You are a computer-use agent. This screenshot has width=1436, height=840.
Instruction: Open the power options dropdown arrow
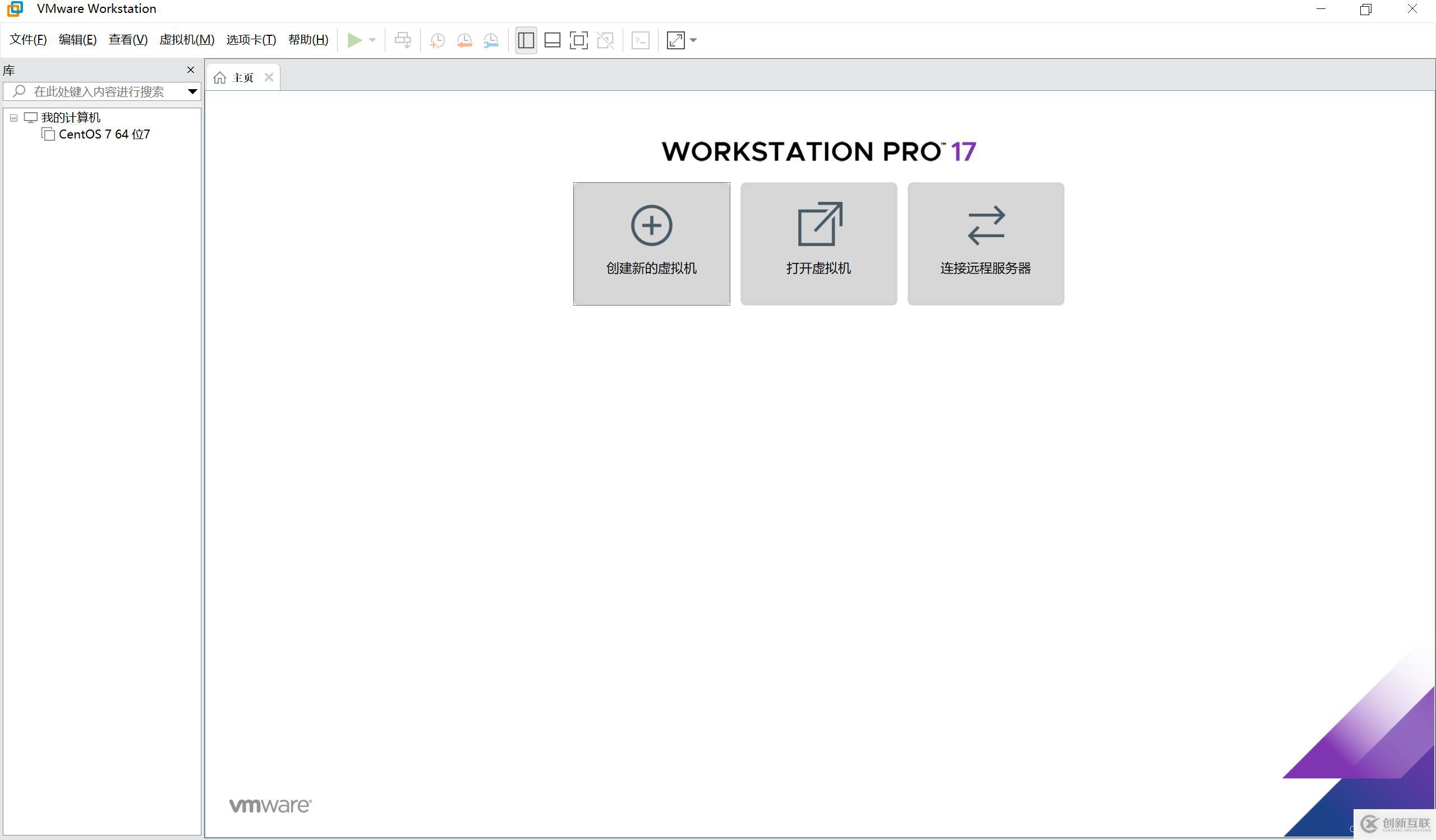click(x=372, y=40)
